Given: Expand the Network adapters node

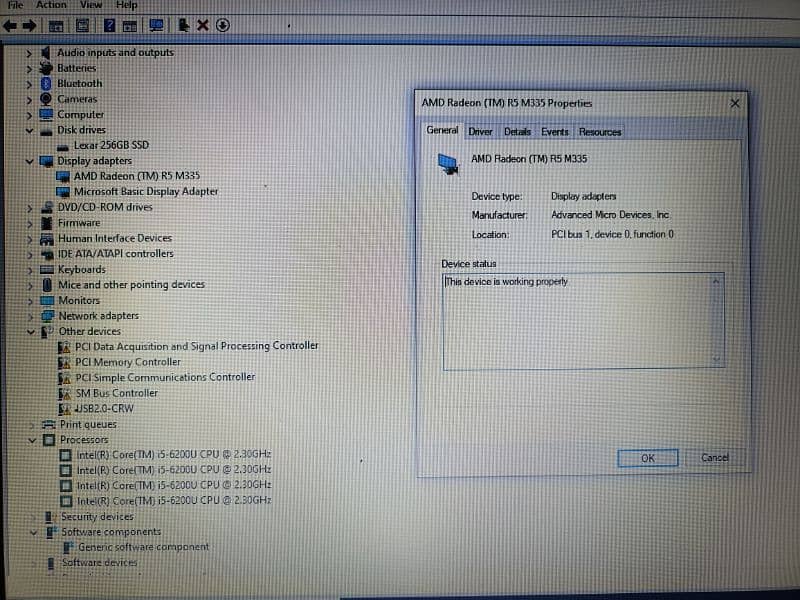Looking at the screenshot, I should [x=30, y=316].
